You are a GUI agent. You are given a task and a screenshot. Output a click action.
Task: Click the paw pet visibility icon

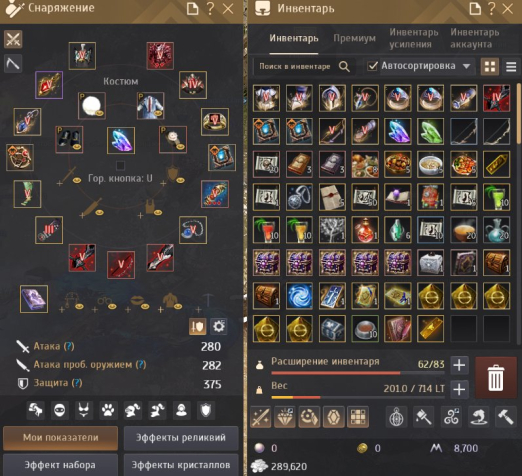click(x=108, y=410)
